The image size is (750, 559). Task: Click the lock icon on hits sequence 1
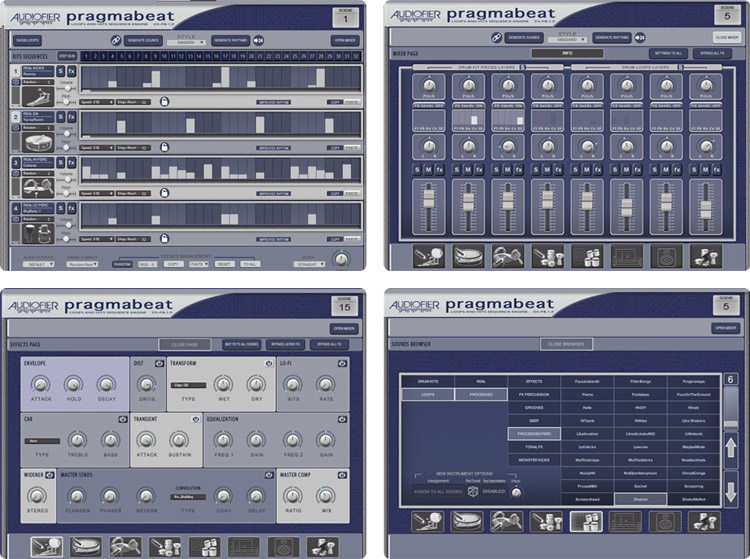coord(164,102)
